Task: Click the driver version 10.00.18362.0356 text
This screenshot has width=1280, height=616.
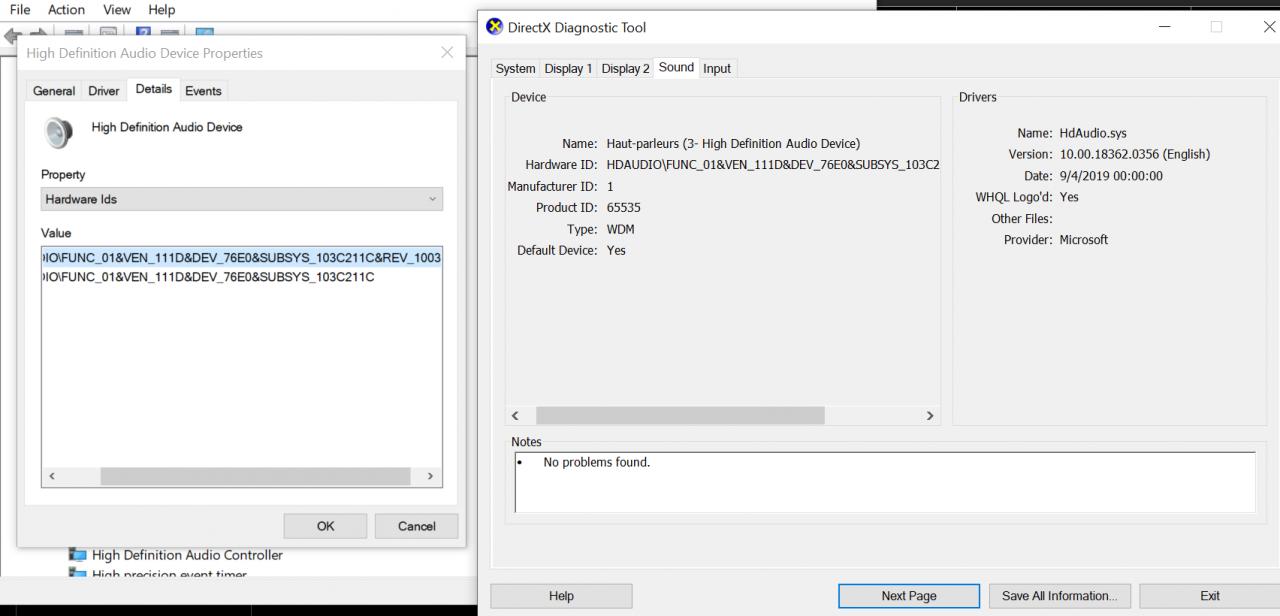Action: point(1135,154)
